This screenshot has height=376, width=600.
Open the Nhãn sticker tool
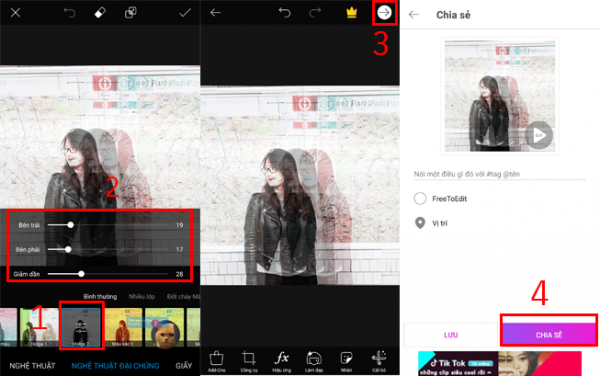[x=346, y=361]
